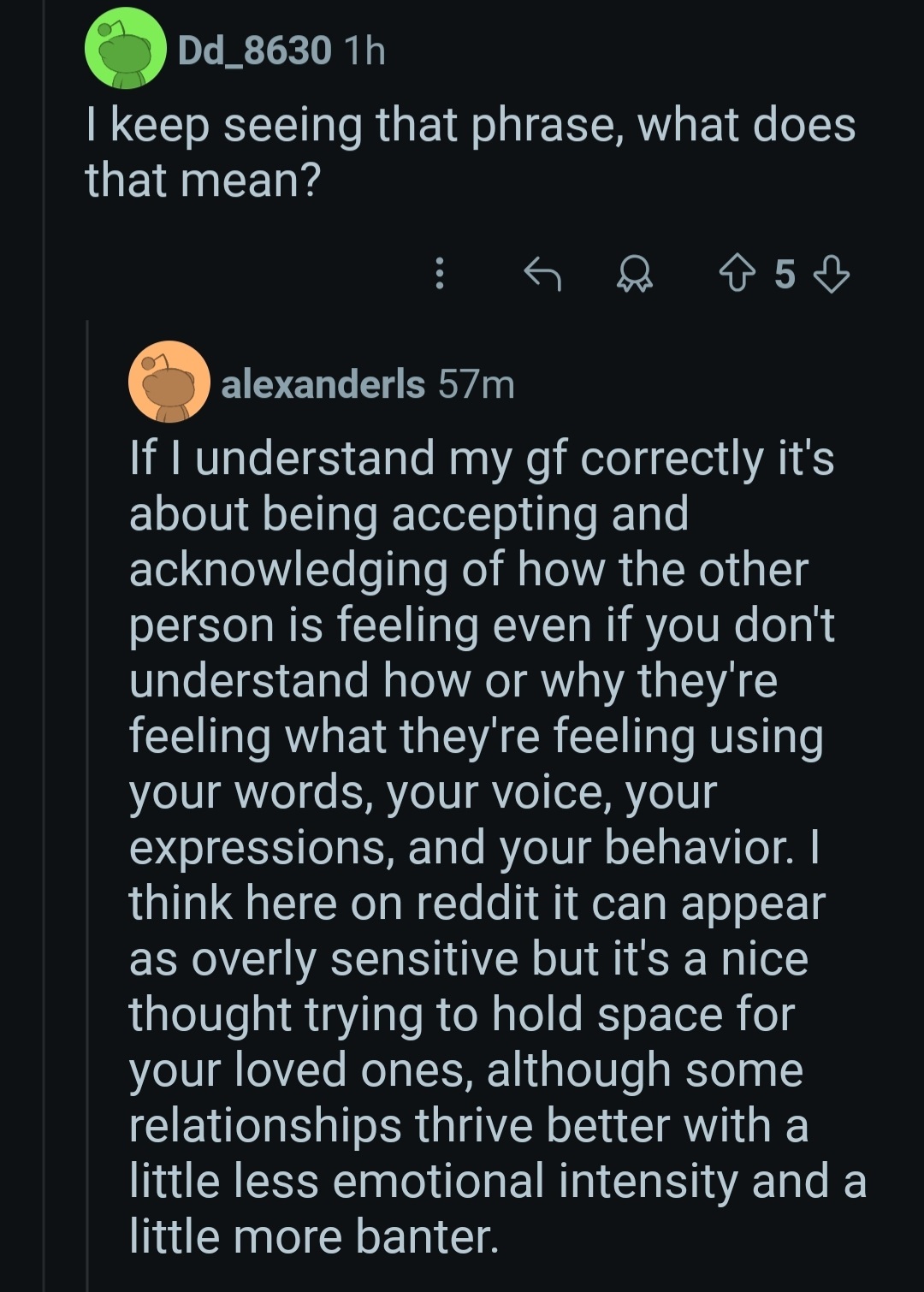Open alexanderls's orange avatar
Image resolution: width=924 pixels, height=1292 pixels.
(169, 382)
